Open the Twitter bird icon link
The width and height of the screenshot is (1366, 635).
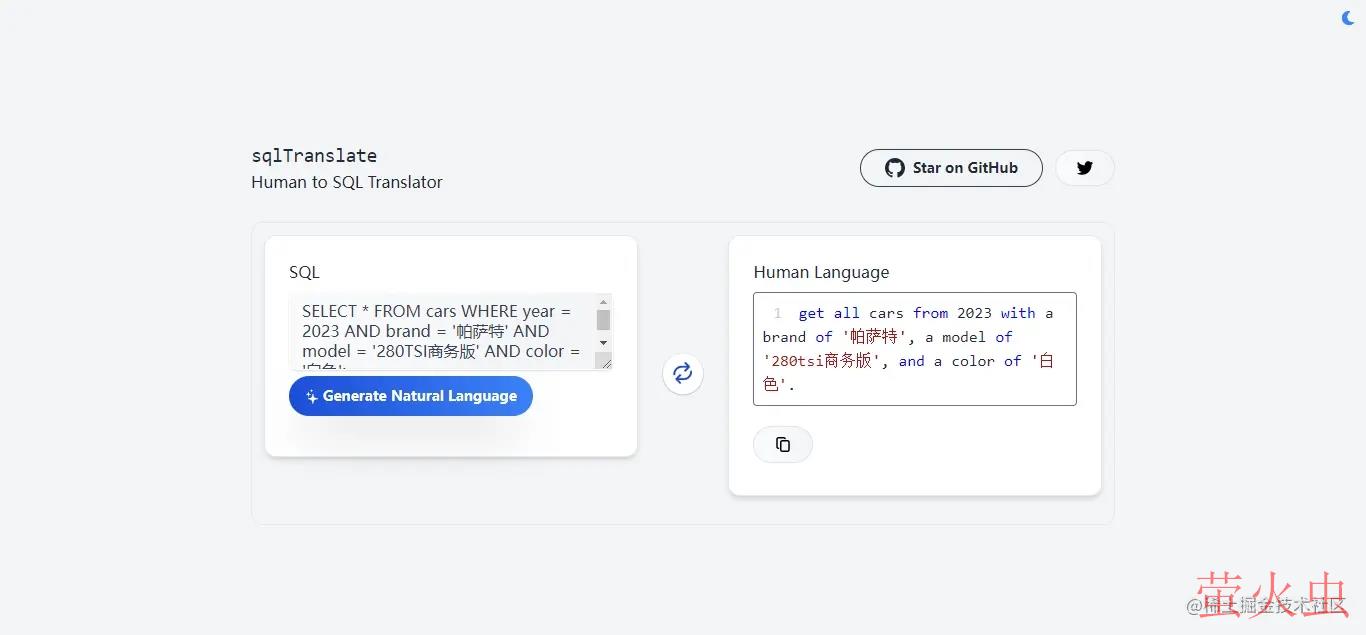(x=1084, y=168)
